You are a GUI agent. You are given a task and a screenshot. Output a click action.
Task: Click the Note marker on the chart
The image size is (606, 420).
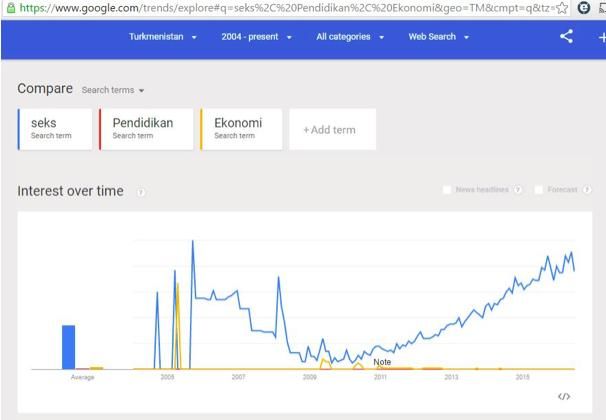click(x=382, y=362)
